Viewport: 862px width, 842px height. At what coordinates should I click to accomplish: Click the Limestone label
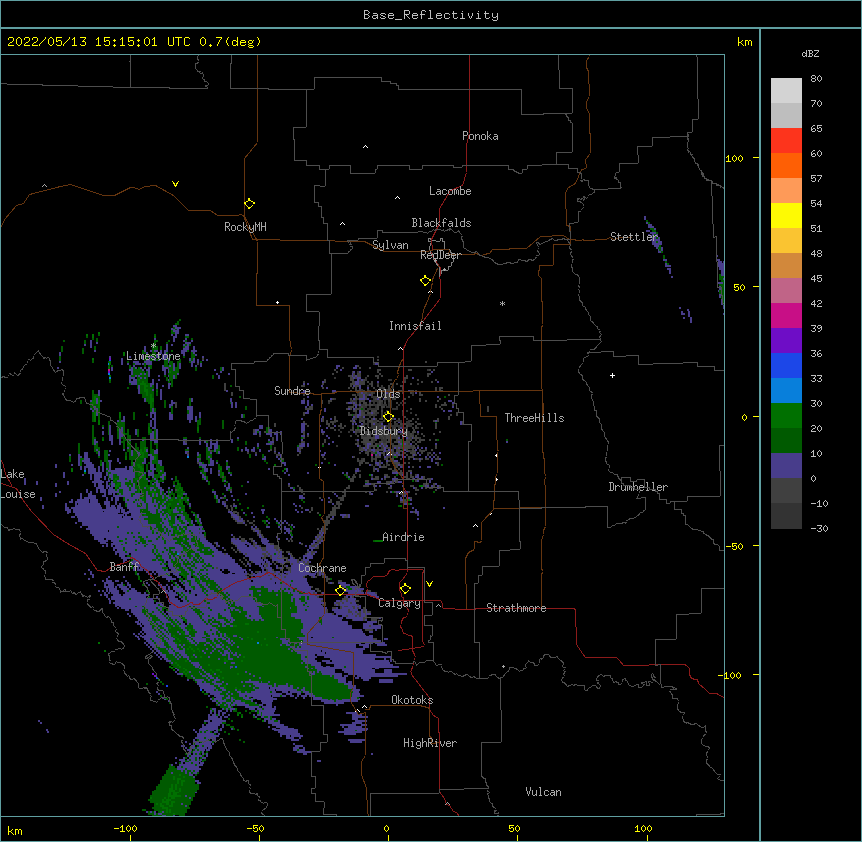pos(153,356)
